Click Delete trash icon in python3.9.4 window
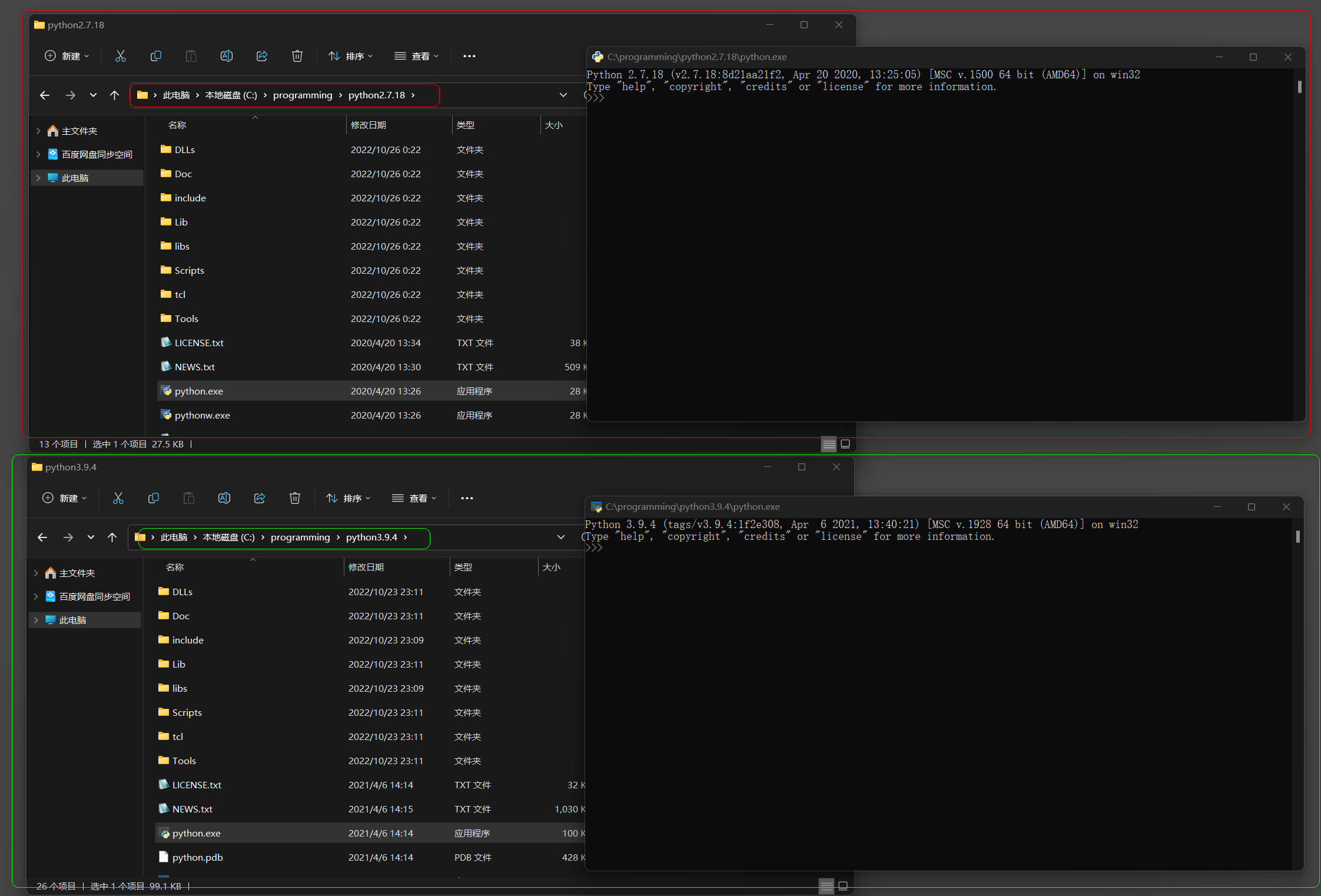 pyautogui.click(x=295, y=498)
